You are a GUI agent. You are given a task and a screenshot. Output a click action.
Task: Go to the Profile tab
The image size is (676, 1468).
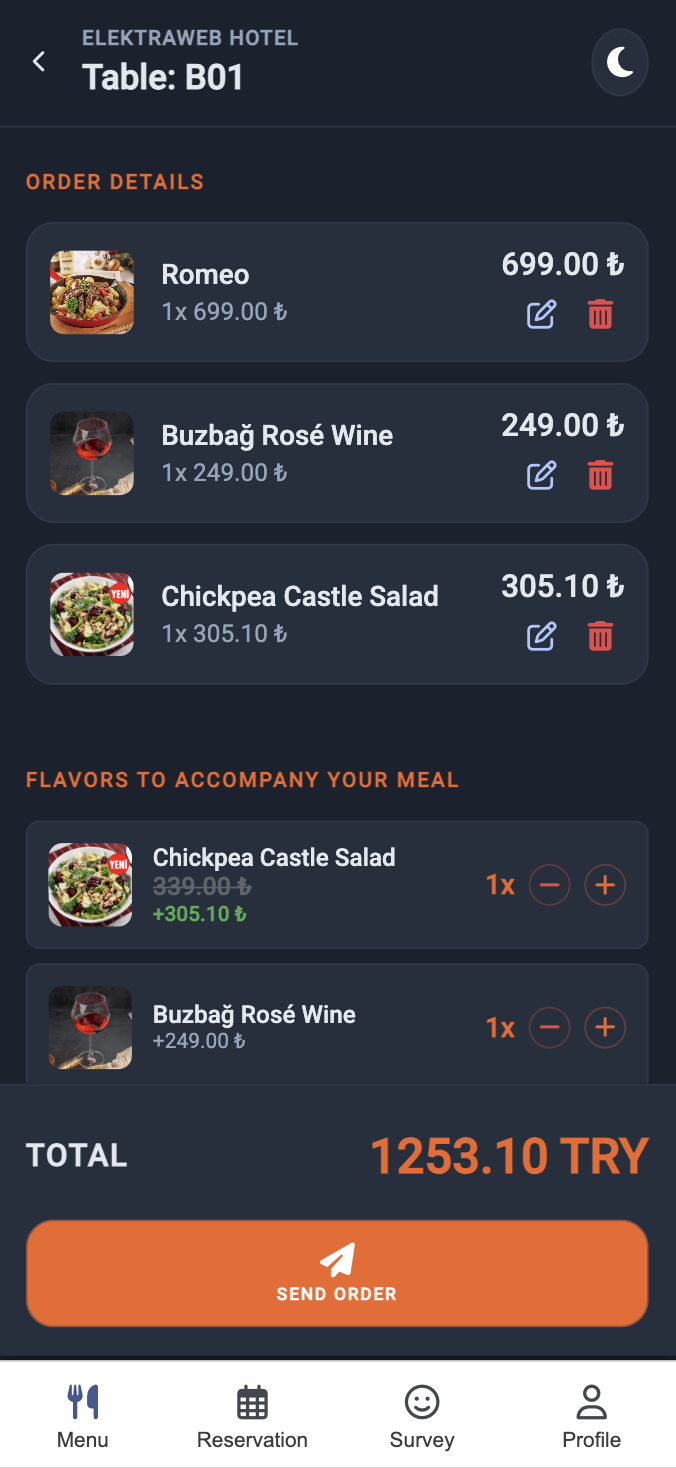(591, 1416)
